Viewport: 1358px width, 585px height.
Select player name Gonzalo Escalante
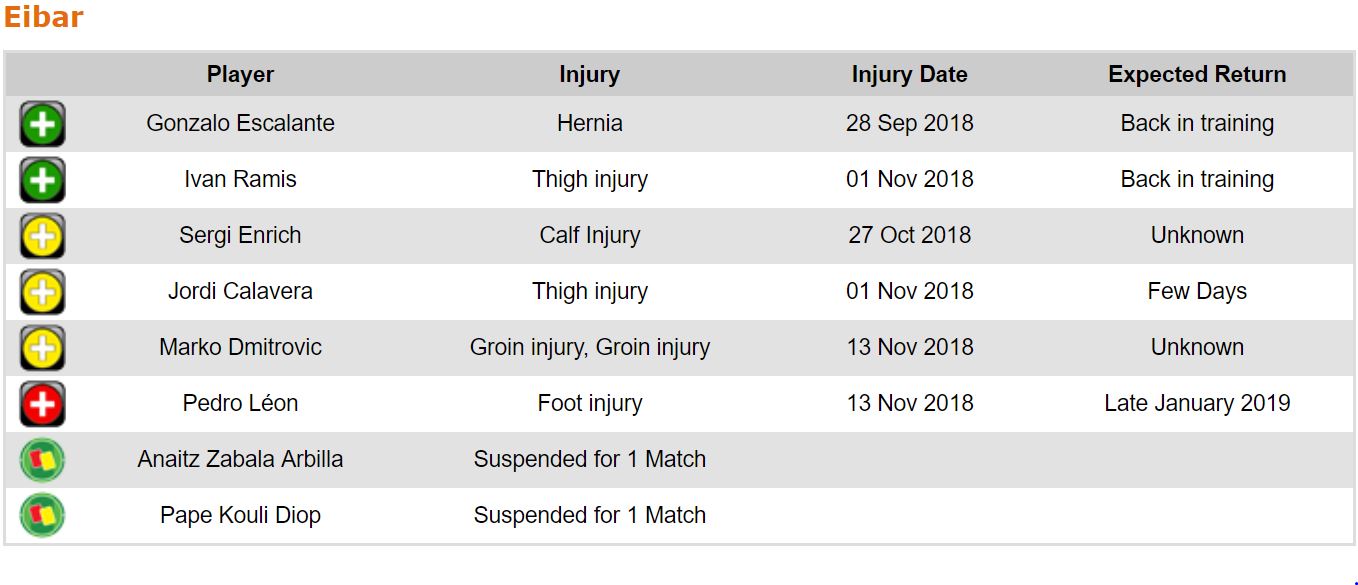240,123
